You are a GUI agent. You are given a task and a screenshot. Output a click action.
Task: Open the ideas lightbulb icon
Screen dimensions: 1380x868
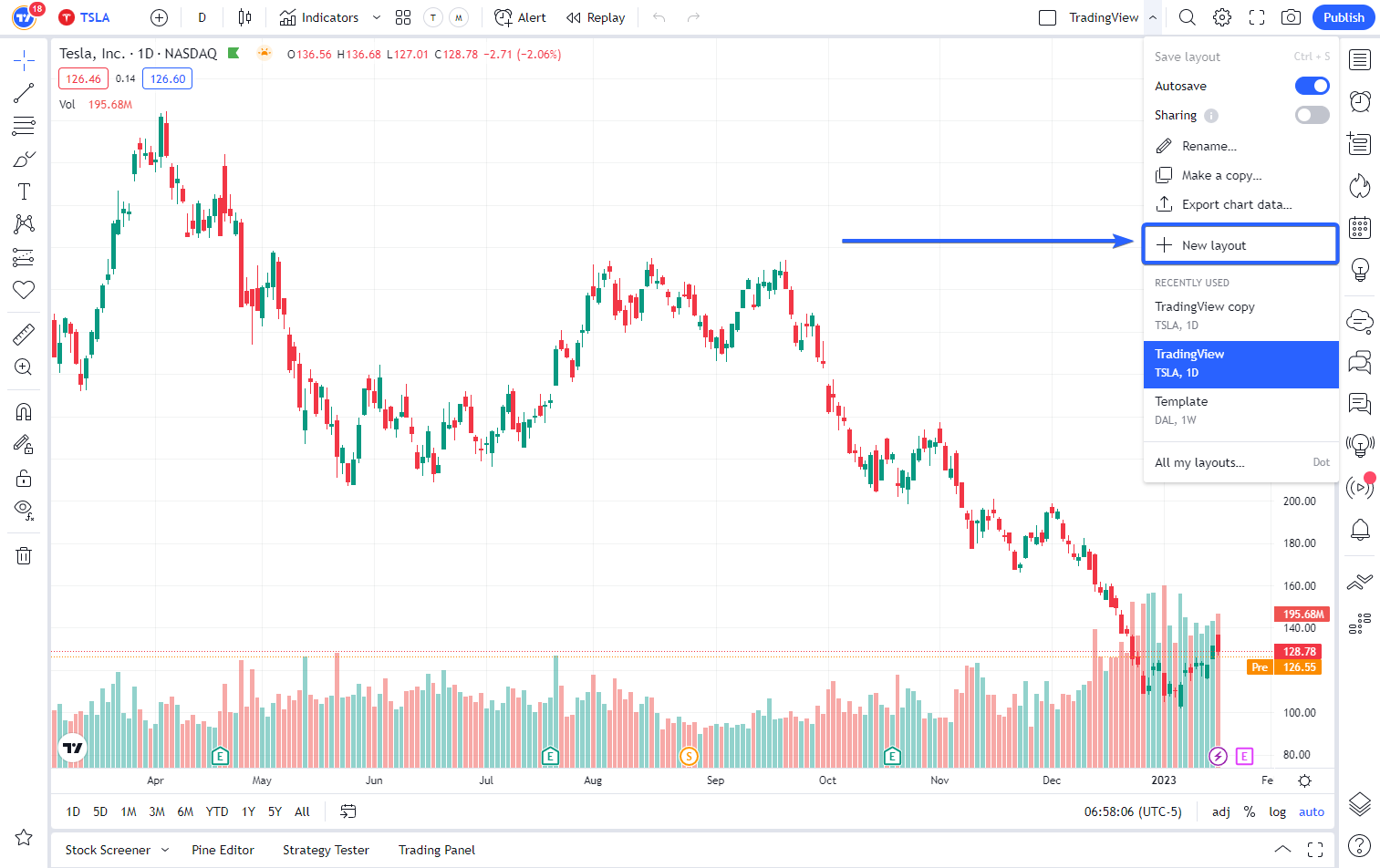1360,269
